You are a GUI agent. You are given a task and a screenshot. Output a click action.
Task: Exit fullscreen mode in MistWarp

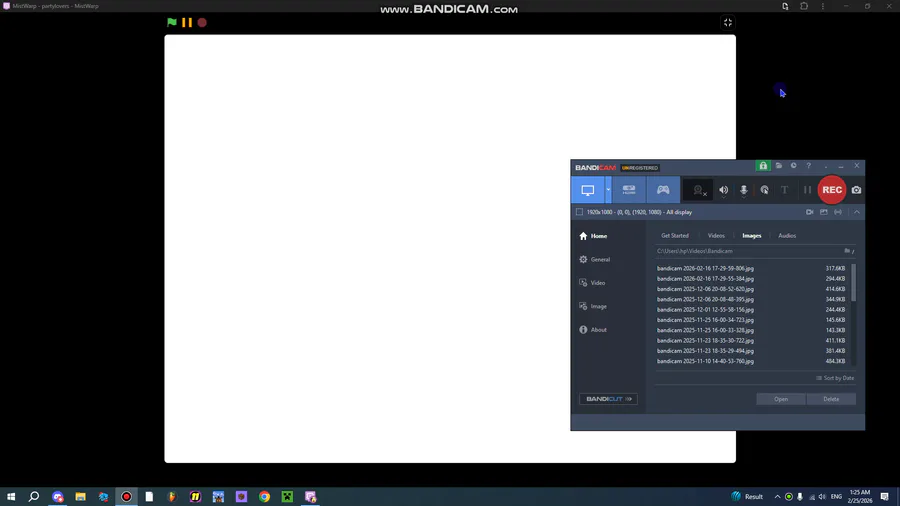click(728, 22)
